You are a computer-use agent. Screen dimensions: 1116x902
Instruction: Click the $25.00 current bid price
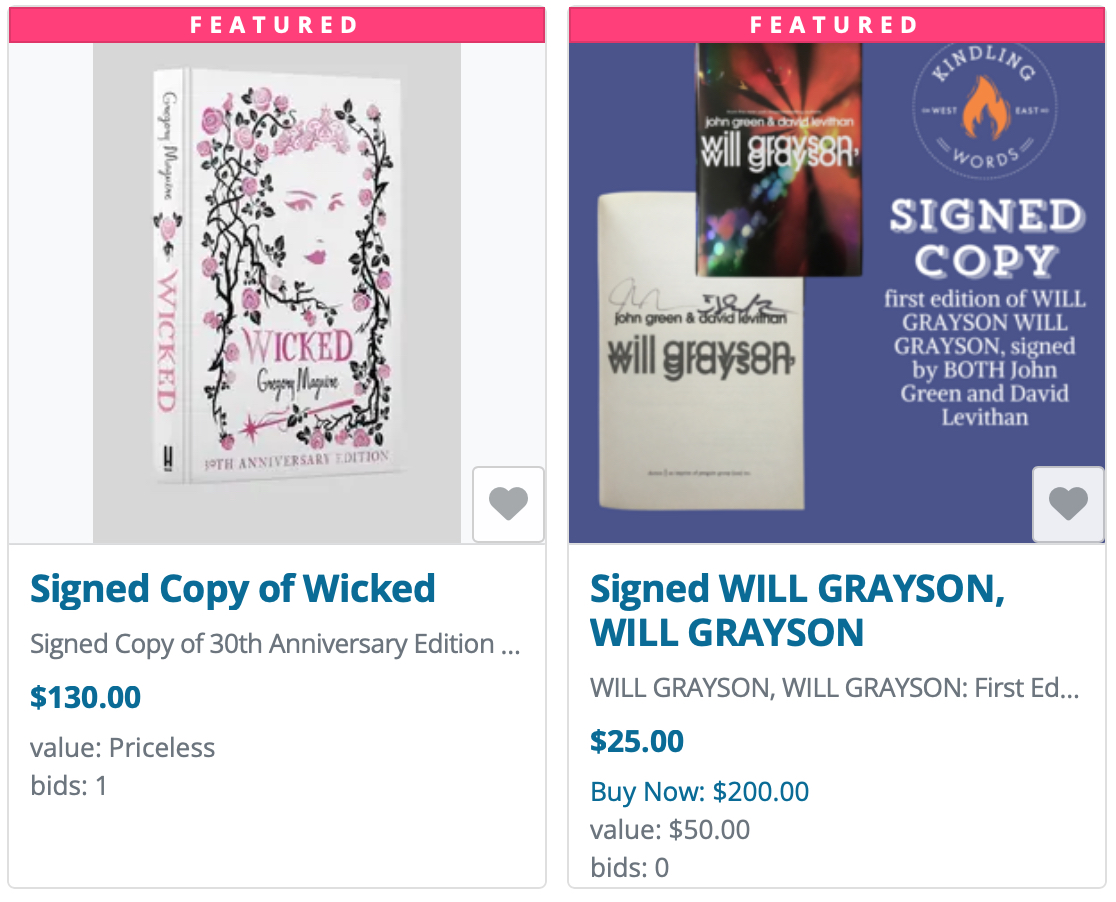click(637, 741)
